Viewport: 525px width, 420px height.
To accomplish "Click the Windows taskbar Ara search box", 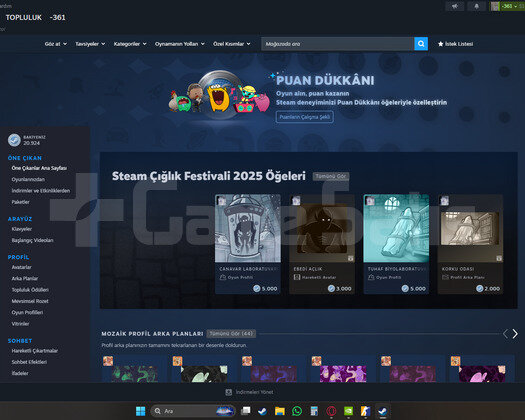I will [x=193, y=411].
